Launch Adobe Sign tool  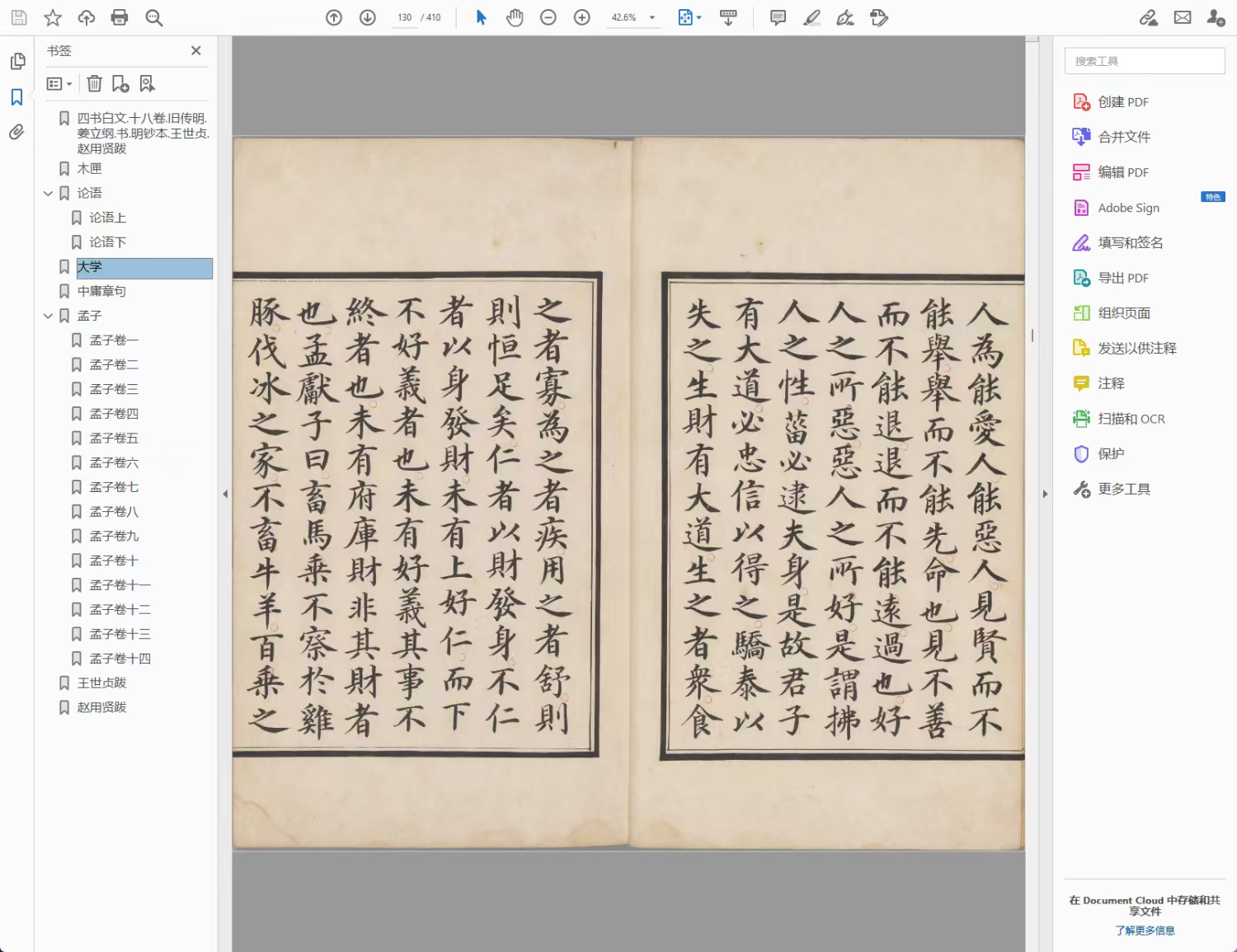click(1116, 208)
